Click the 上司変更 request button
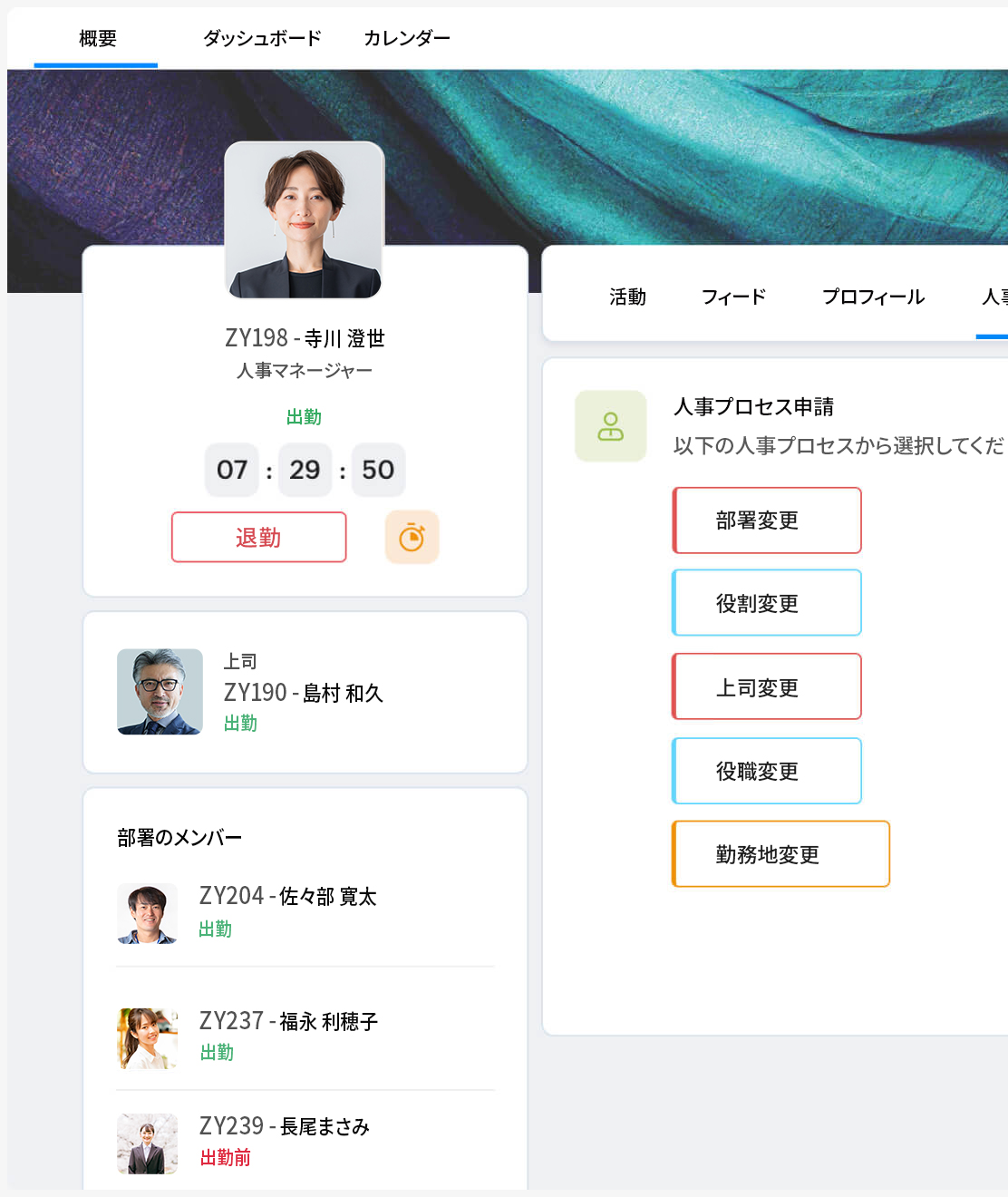The width and height of the screenshot is (1008, 1197). [767, 686]
